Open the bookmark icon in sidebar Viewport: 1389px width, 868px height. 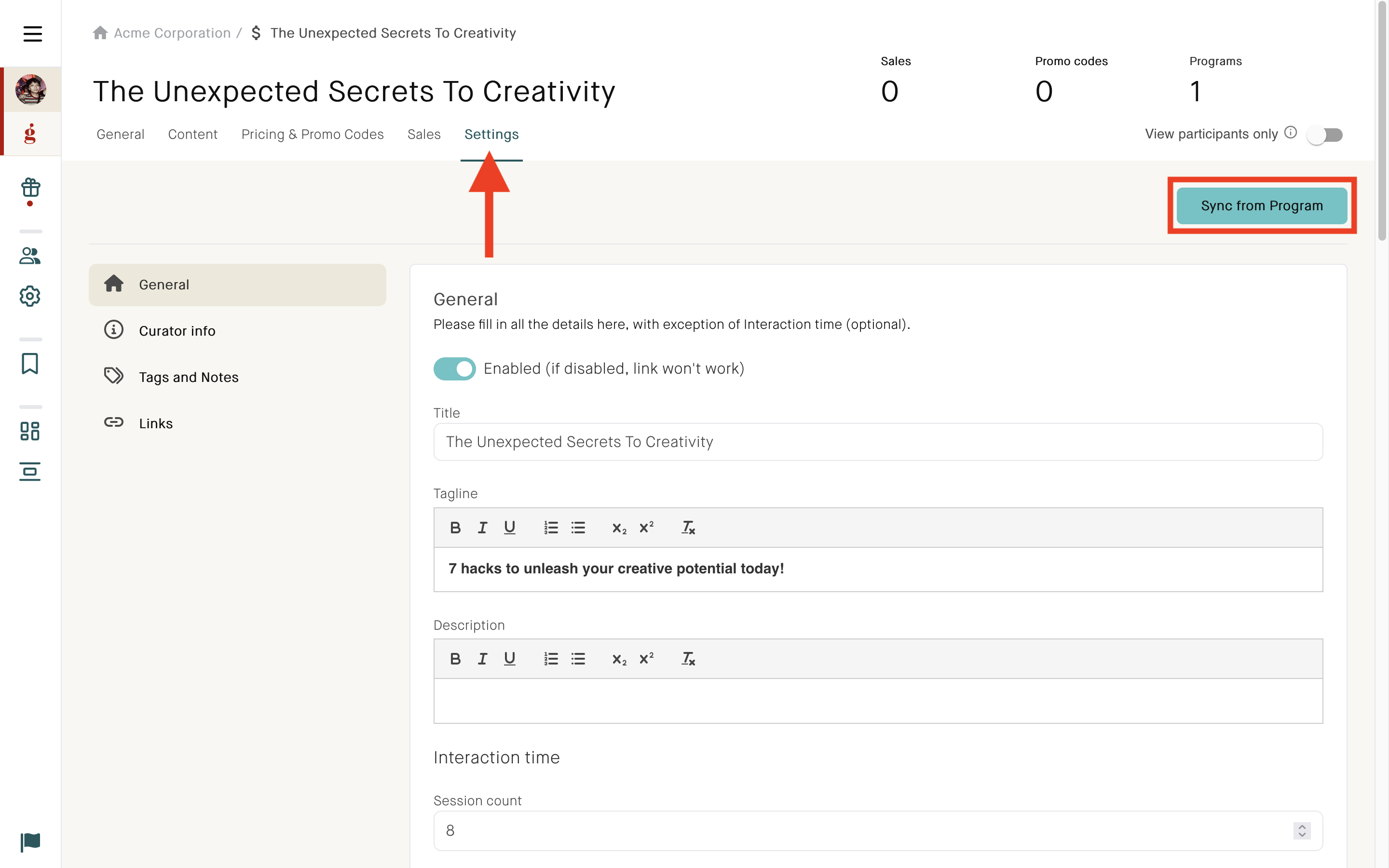click(x=30, y=364)
